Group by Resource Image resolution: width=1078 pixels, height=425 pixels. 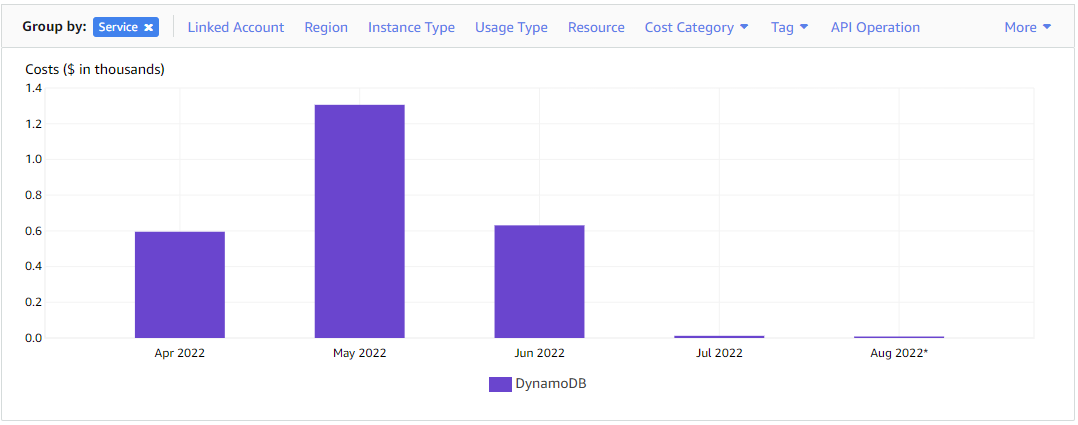[x=596, y=28]
